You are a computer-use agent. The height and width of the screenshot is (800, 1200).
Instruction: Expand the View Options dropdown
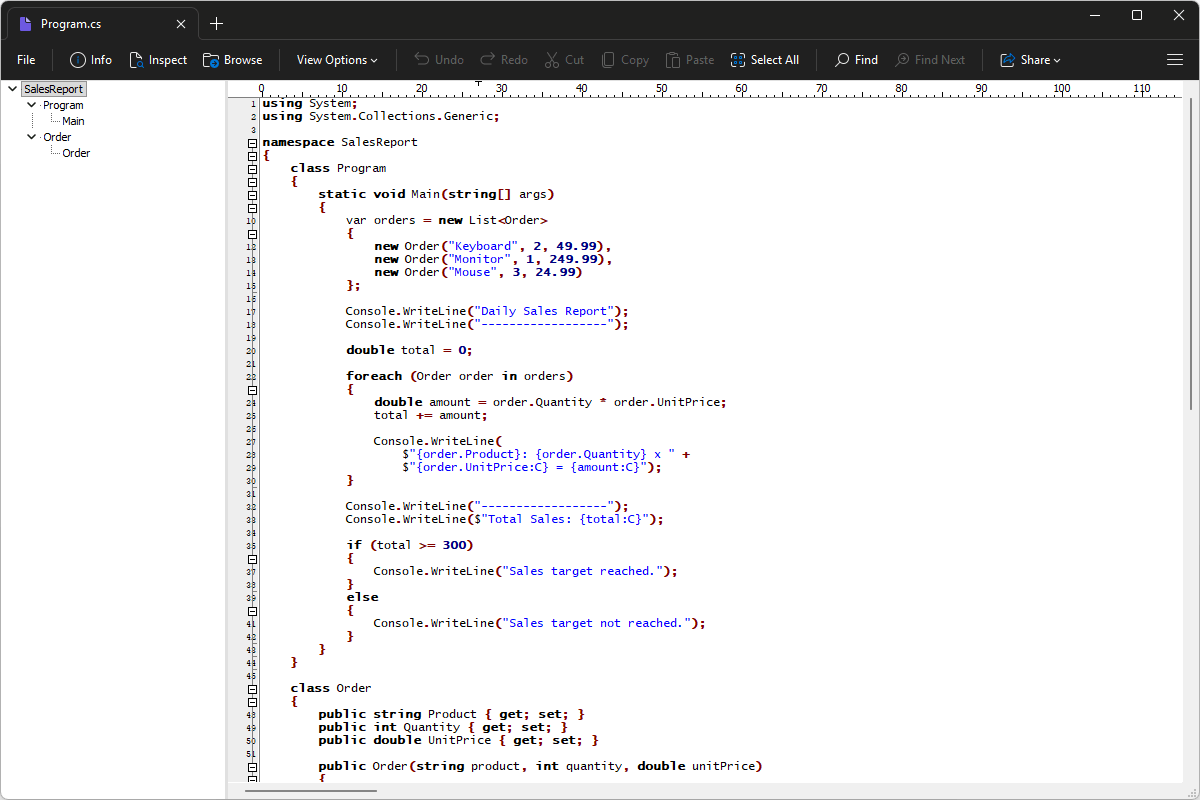click(x=337, y=60)
